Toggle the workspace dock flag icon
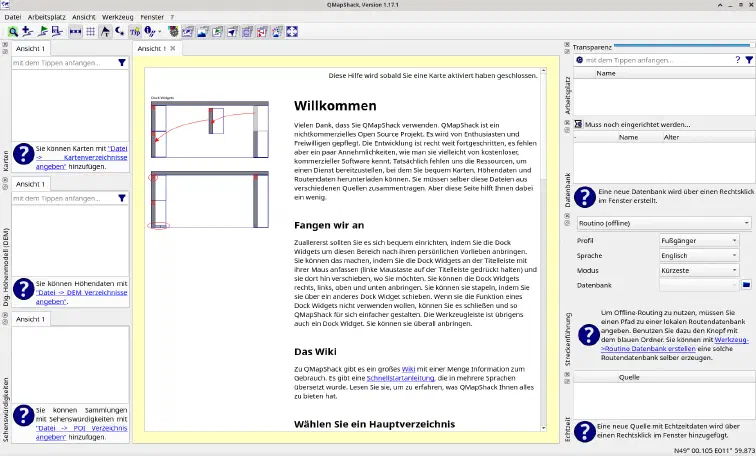The image size is (756, 456). (217, 32)
